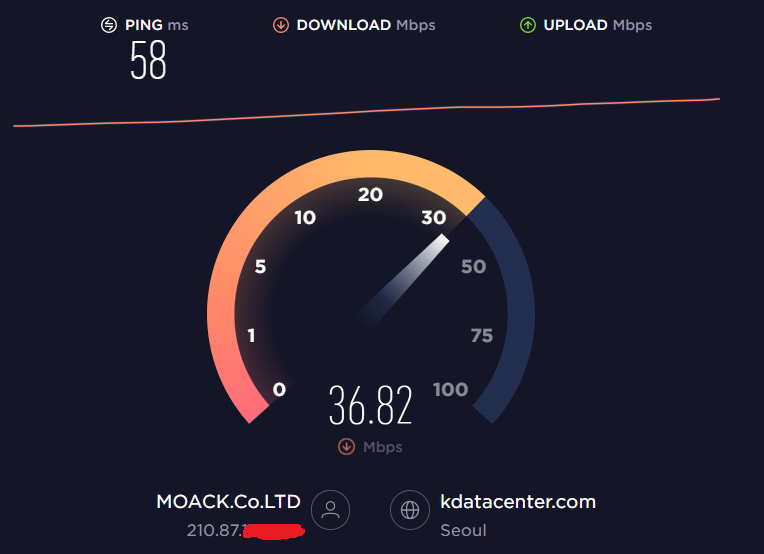The height and width of the screenshot is (554, 764).
Task: Click the 36.82 speed readout
Action: 371,405
